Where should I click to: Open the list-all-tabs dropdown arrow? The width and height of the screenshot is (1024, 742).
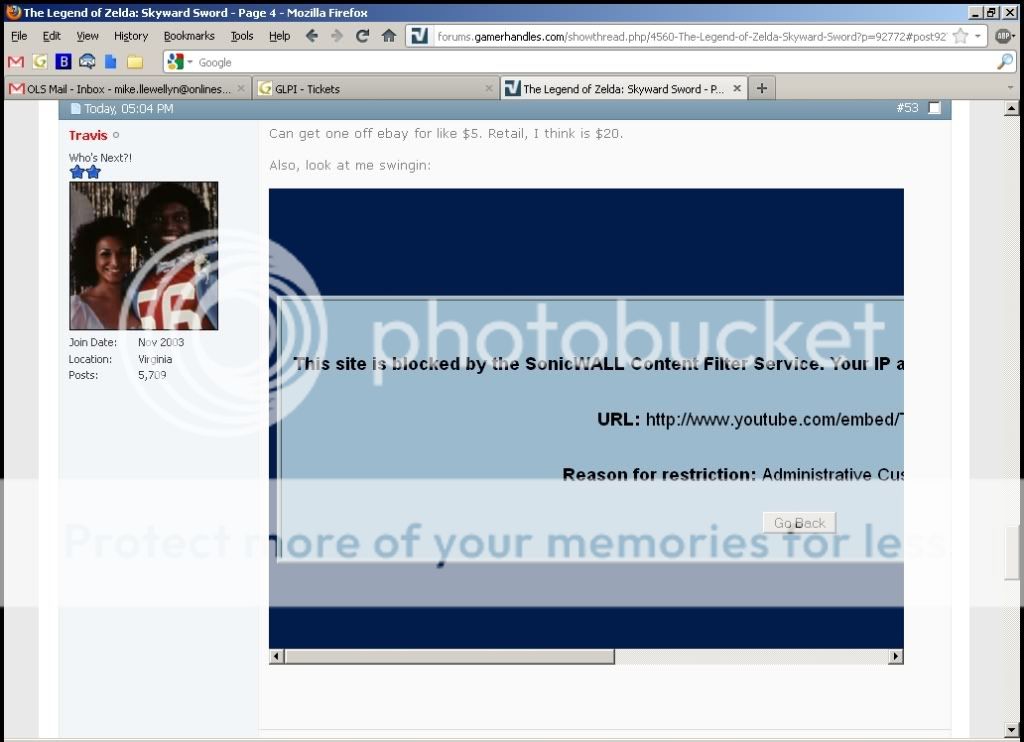click(x=1011, y=88)
